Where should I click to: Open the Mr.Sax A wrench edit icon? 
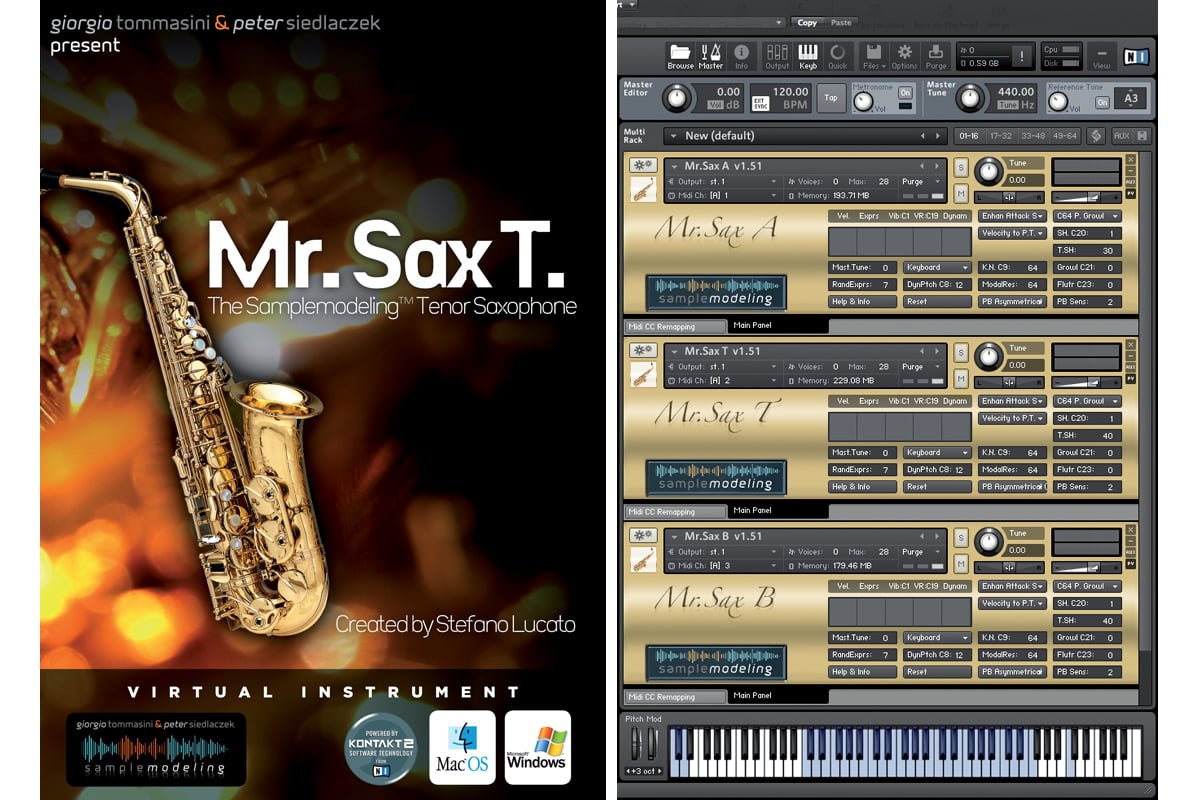tap(641, 166)
